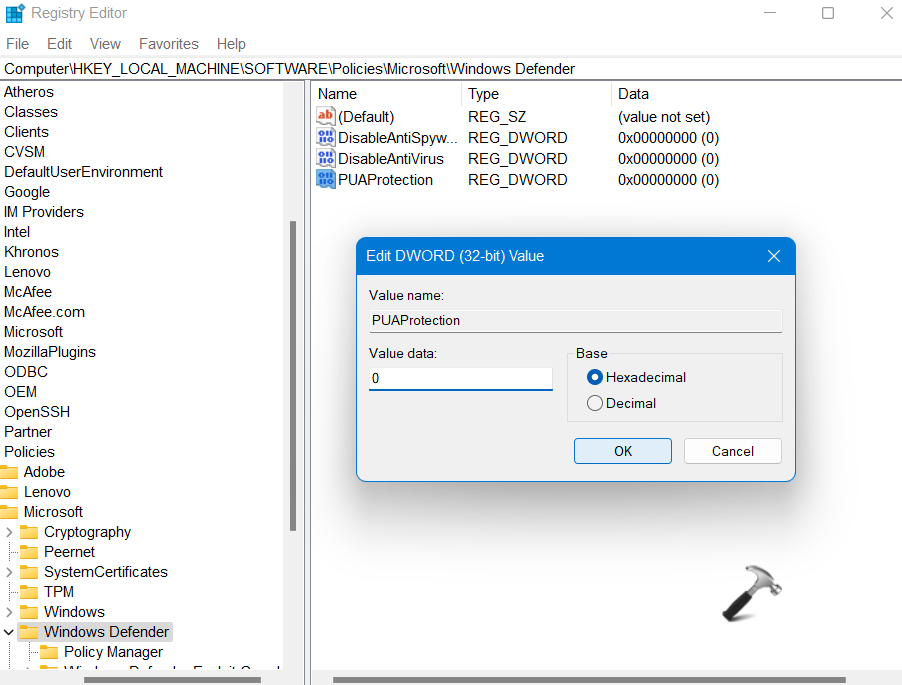Select the MozillaPlugins key
This screenshot has width=902, height=685.
click(49, 352)
